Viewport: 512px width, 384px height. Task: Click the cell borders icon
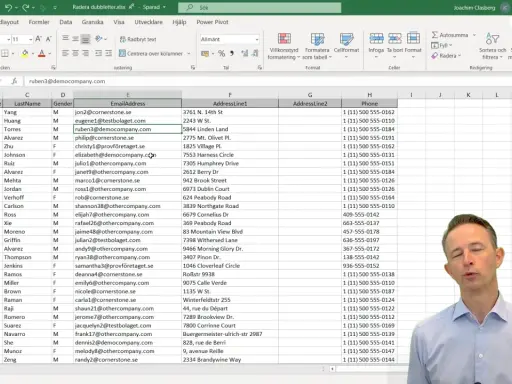point(5,53)
